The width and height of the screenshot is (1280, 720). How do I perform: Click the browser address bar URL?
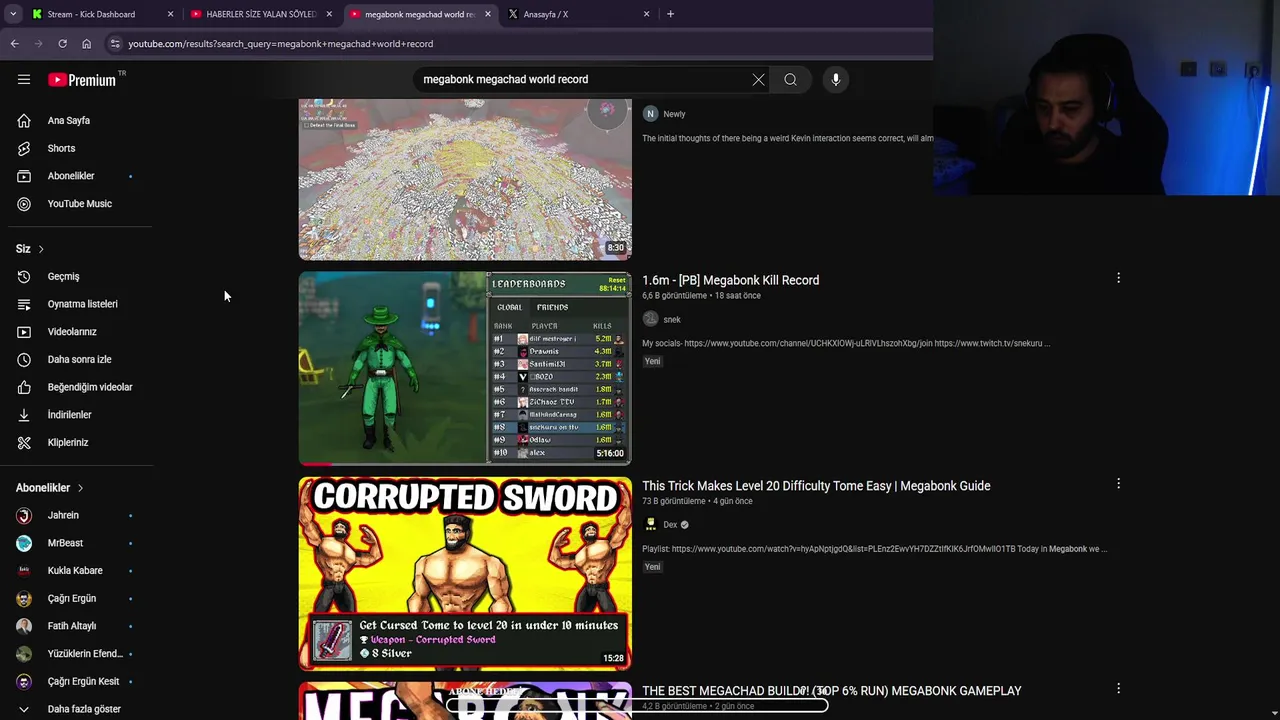(281, 44)
